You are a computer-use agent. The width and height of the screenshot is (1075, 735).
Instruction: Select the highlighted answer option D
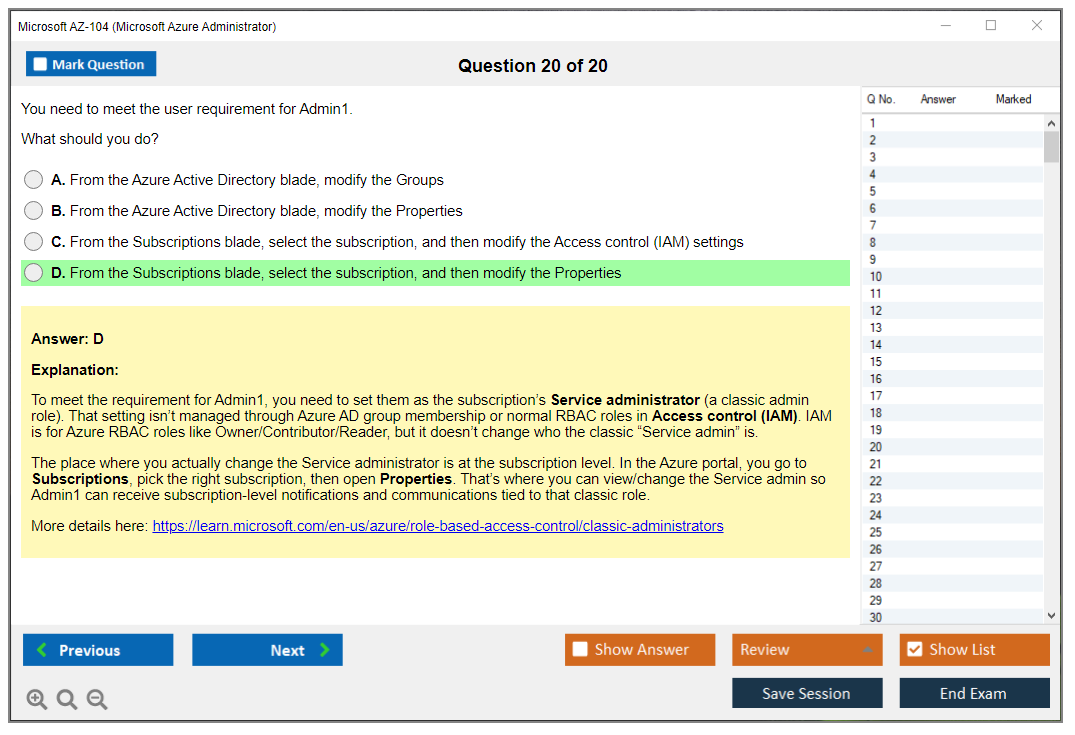coord(33,272)
